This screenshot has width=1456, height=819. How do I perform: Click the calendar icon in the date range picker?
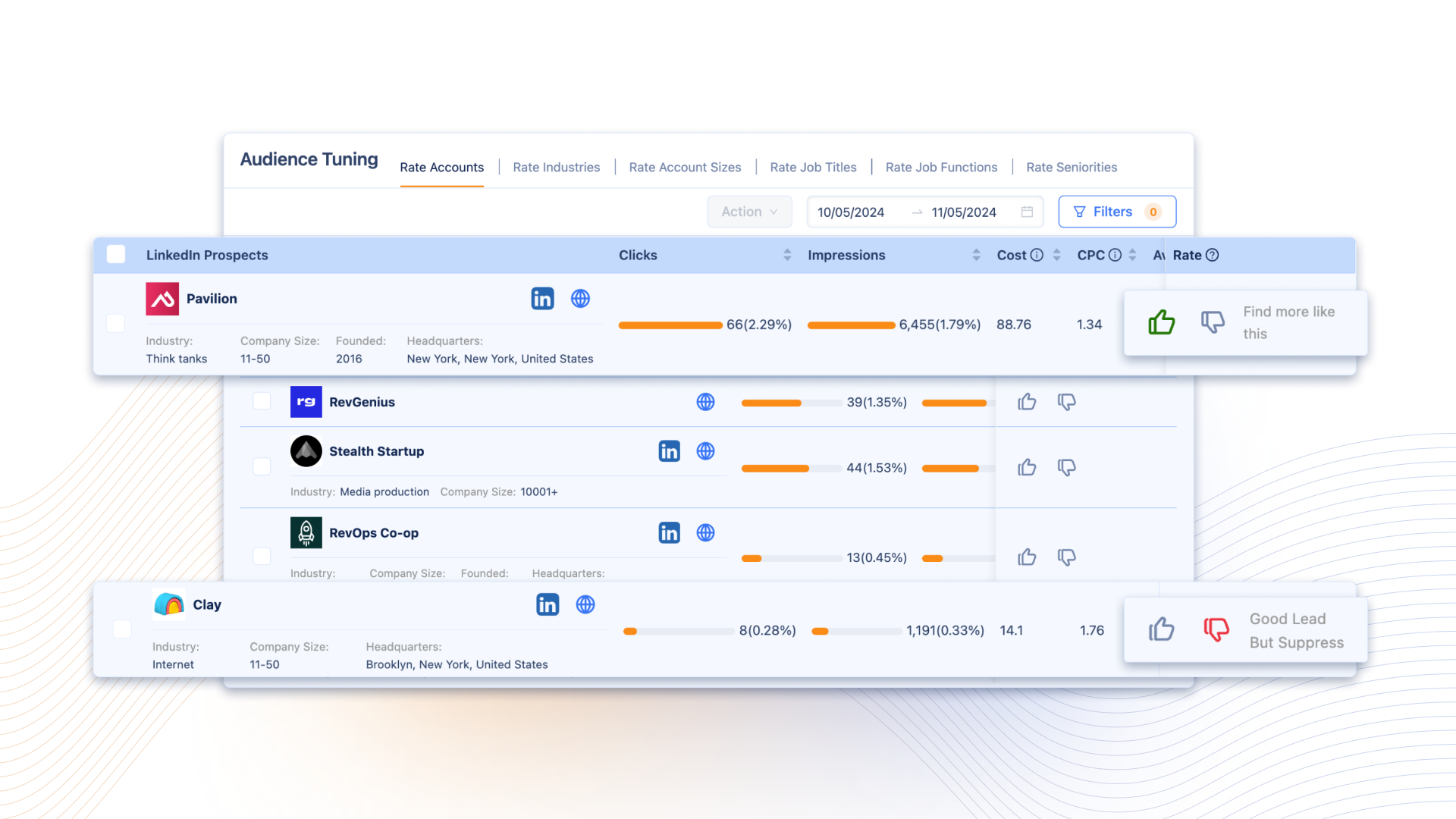click(1028, 212)
